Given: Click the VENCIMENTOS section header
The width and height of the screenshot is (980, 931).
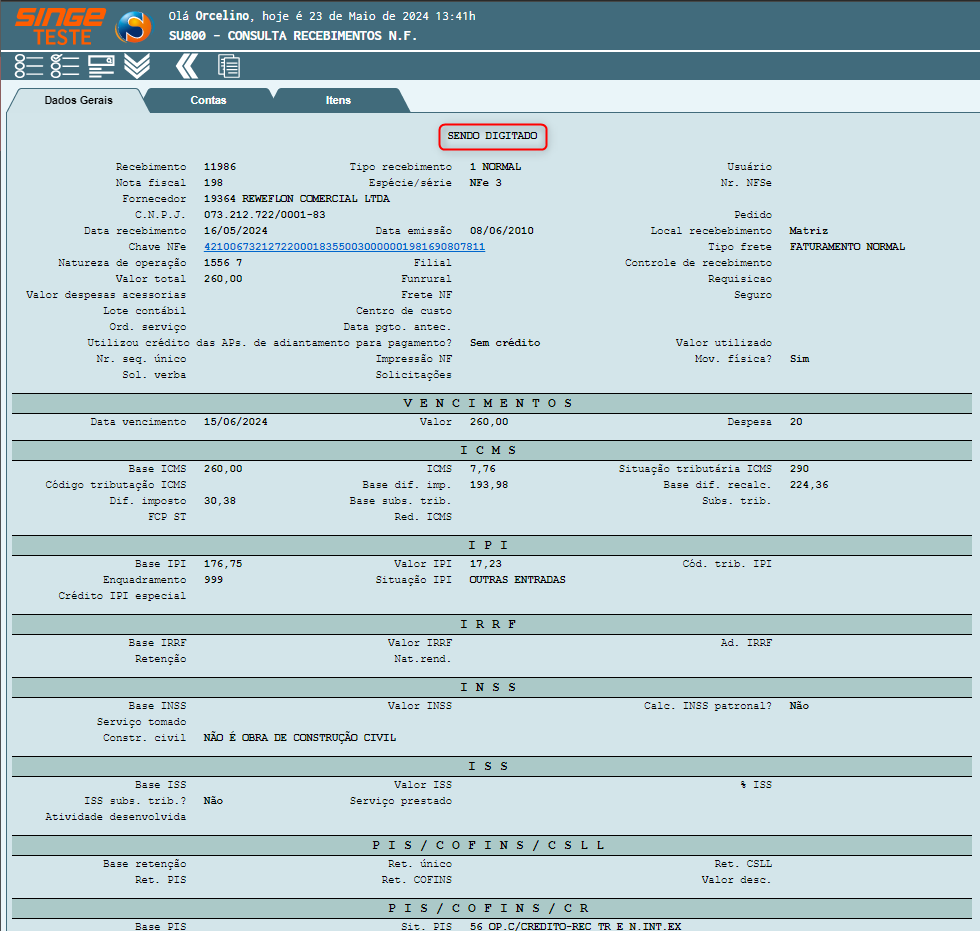Looking at the screenshot, I should (x=490, y=403).
